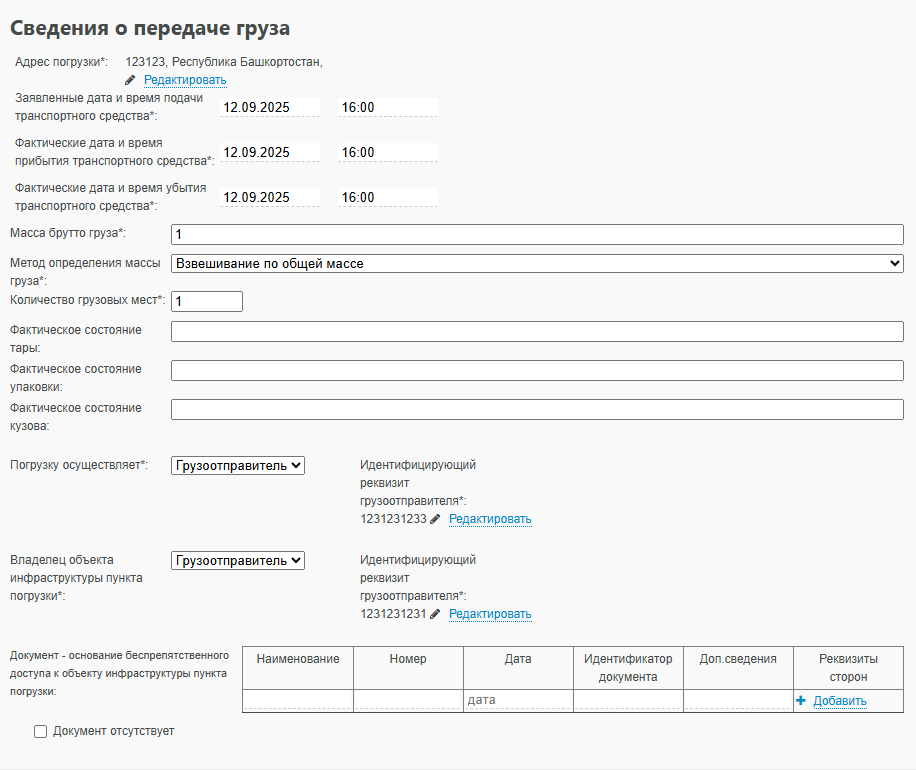916x770 pixels.
Task: Click the дата field in document table
Action: tap(518, 700)
